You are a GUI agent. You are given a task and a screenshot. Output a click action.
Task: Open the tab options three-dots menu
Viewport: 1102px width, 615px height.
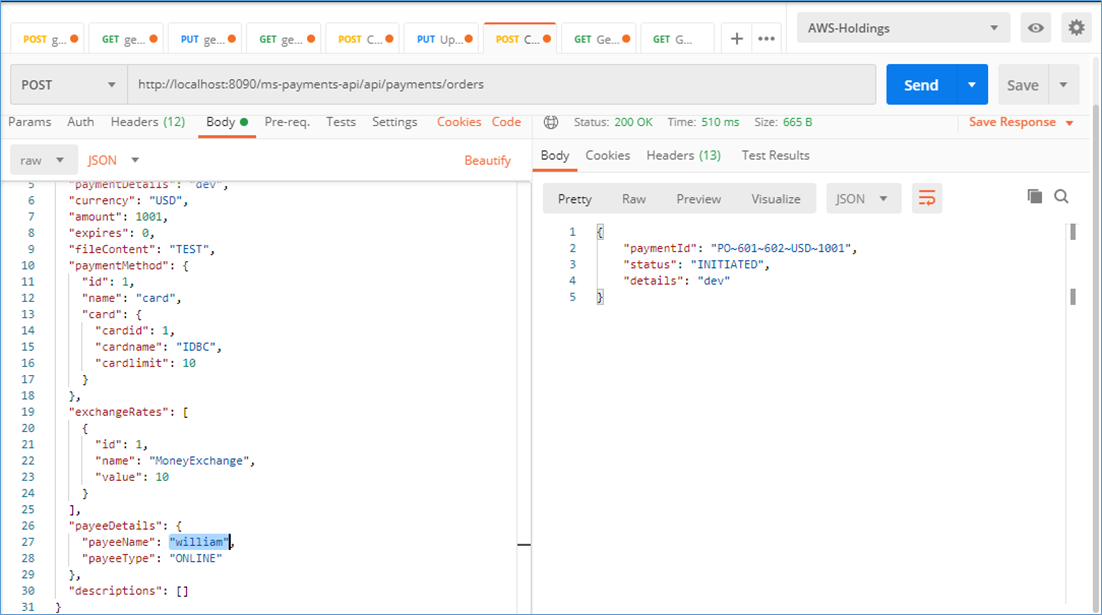[767, 39]
